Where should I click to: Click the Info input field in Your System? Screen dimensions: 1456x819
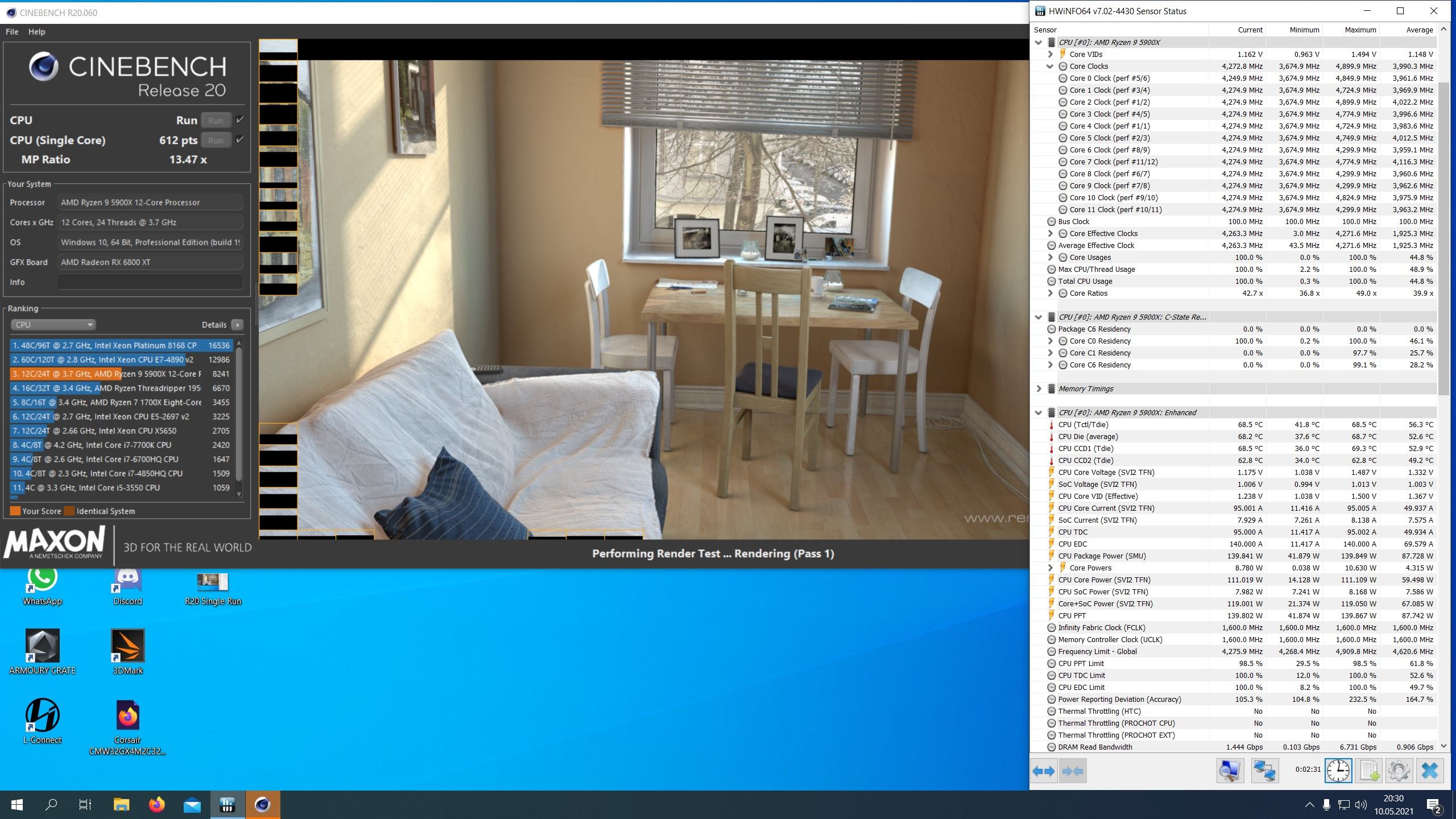tap(150, 282)
